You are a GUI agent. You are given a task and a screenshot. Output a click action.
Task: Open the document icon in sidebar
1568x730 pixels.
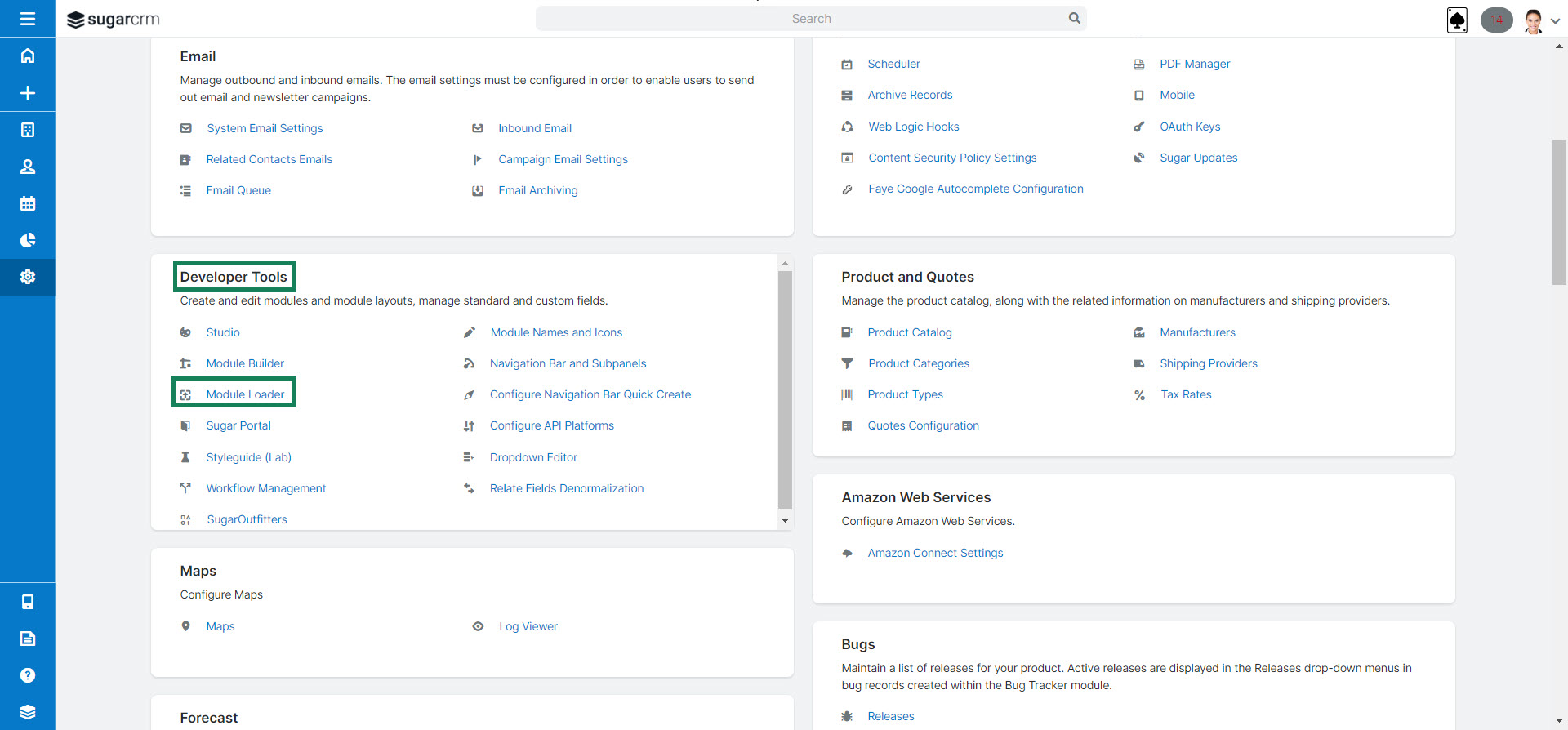point(27,639)
